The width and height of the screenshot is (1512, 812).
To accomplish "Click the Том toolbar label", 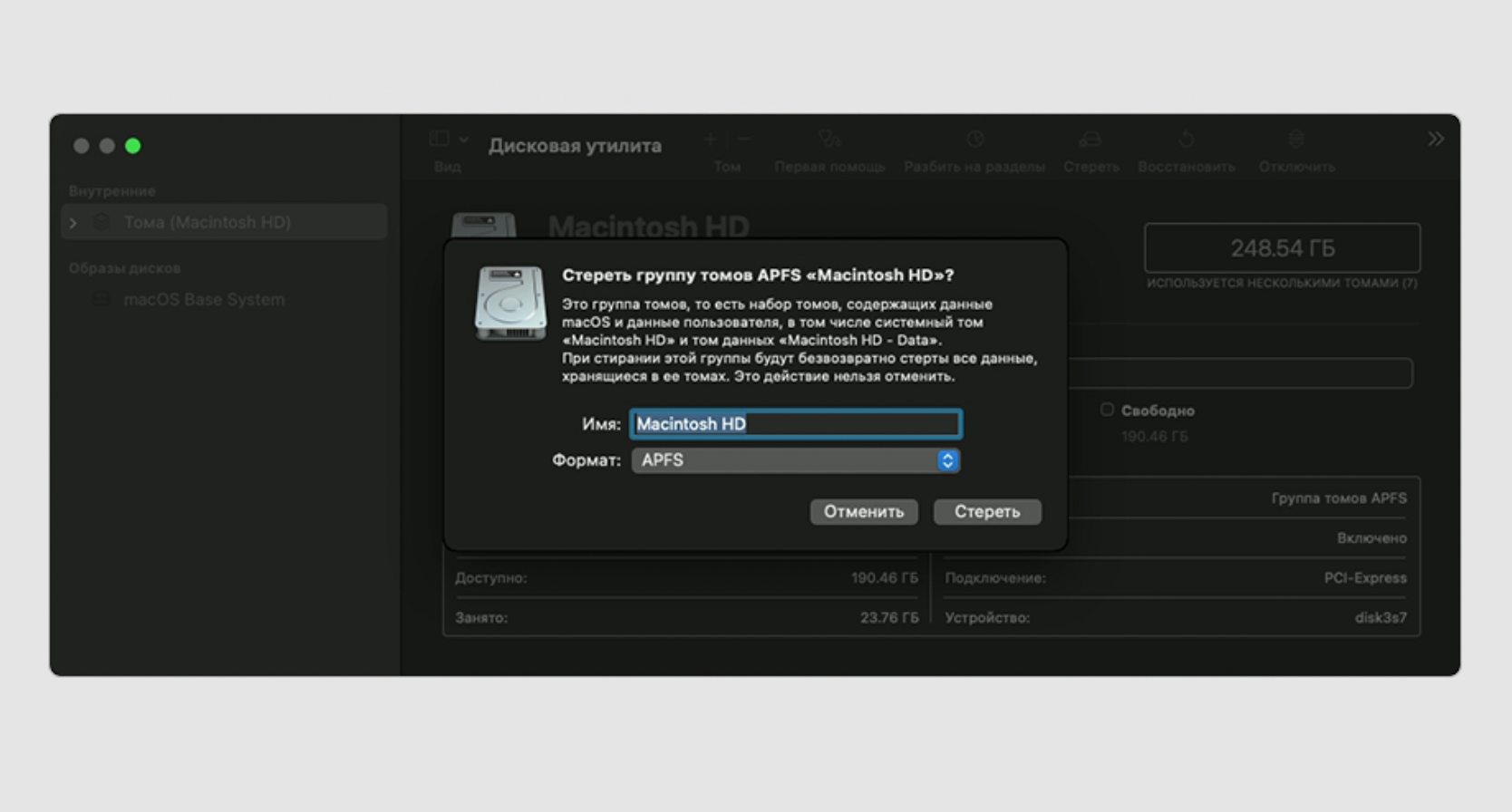I will (x=727, y=167).
